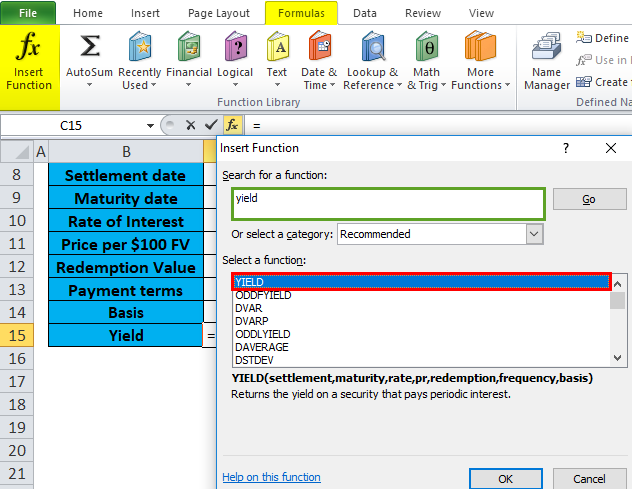Open Recently Used functions book icon
The image size is (632, 489).
[x=140, y=46]
